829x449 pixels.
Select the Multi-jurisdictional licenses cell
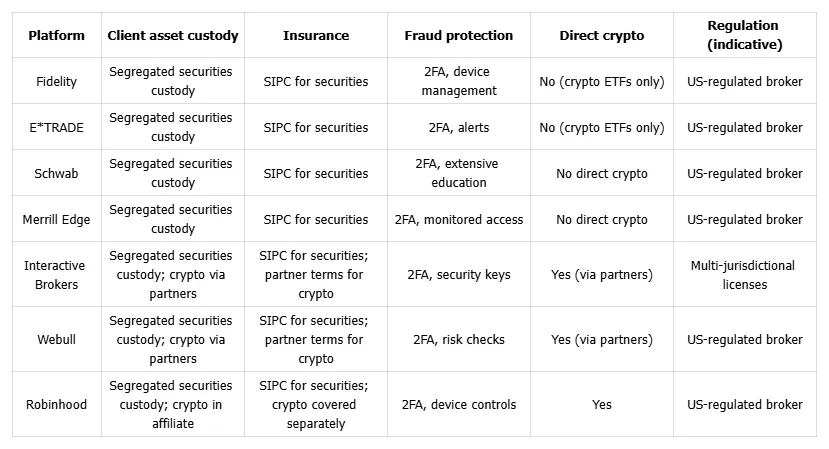(744, 275)
